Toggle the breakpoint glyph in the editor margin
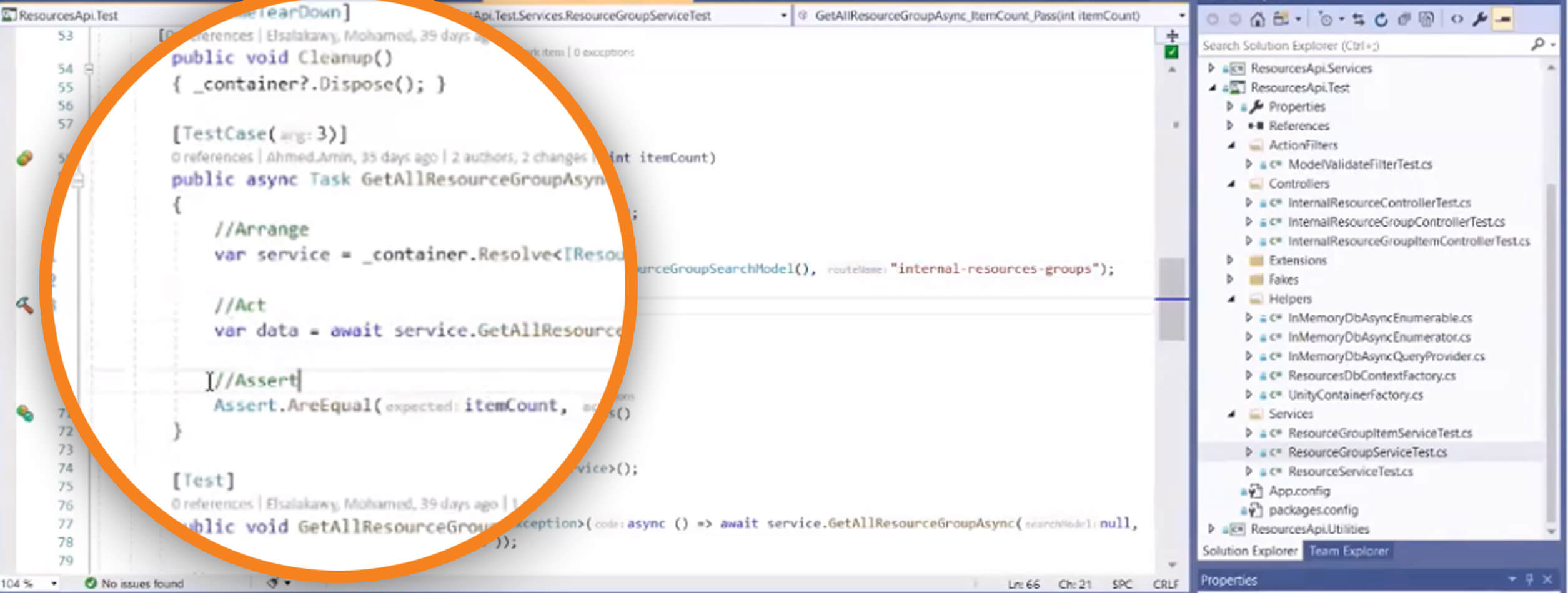The height and width of the screenshot is (593, 1568). (24, 158)
